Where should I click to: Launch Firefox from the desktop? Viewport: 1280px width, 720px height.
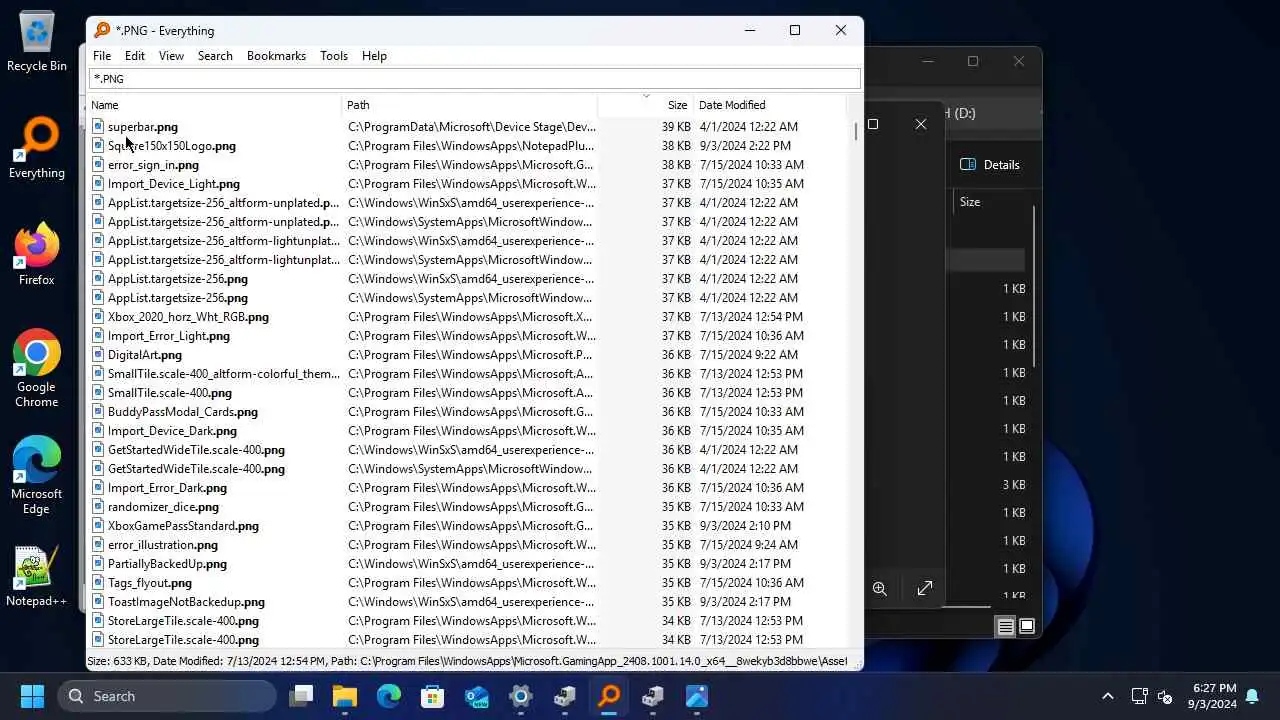pyautogui.click(x=37, y=255)
